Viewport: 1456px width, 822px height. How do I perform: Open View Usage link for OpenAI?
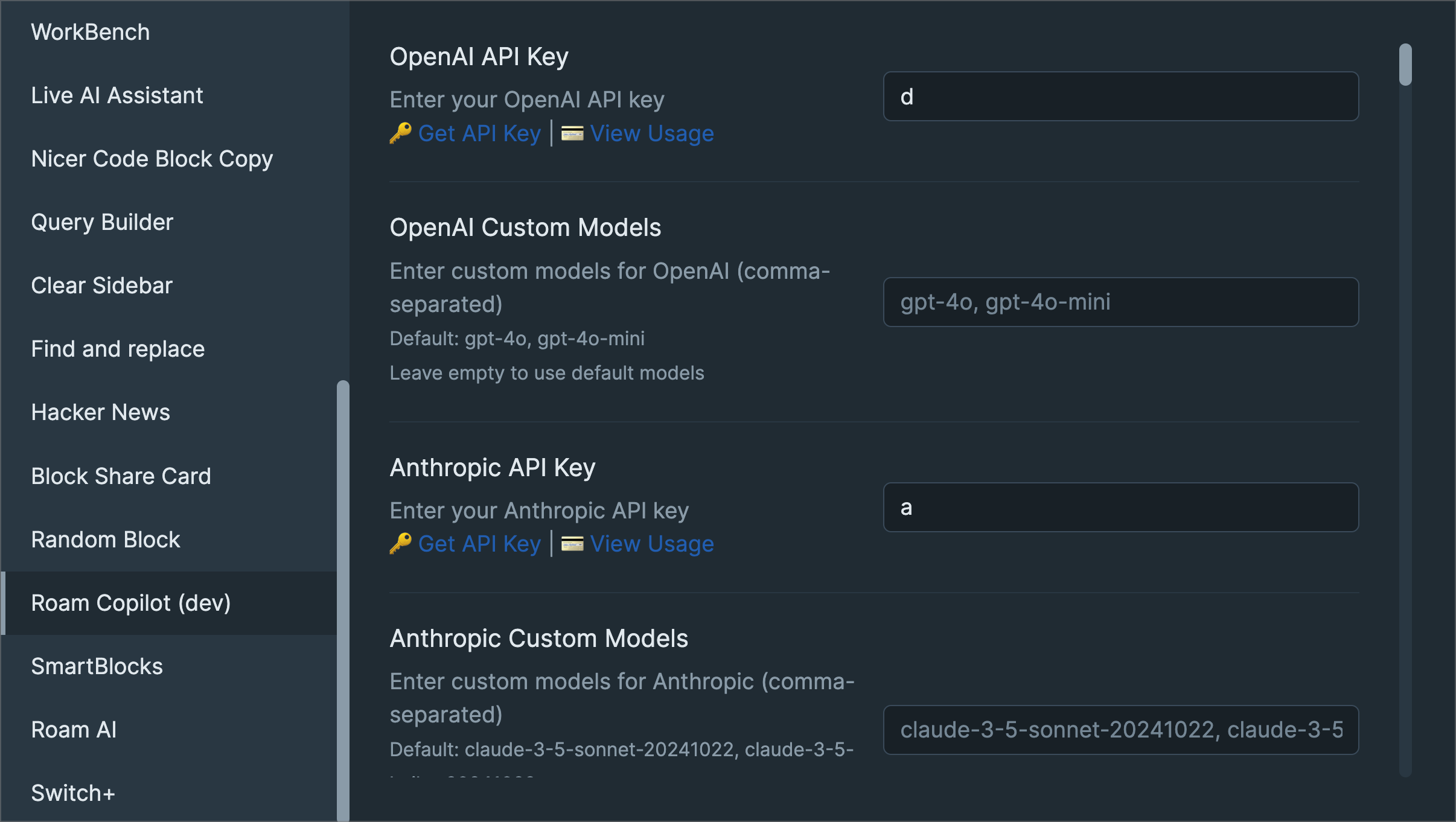pos(652,133)
